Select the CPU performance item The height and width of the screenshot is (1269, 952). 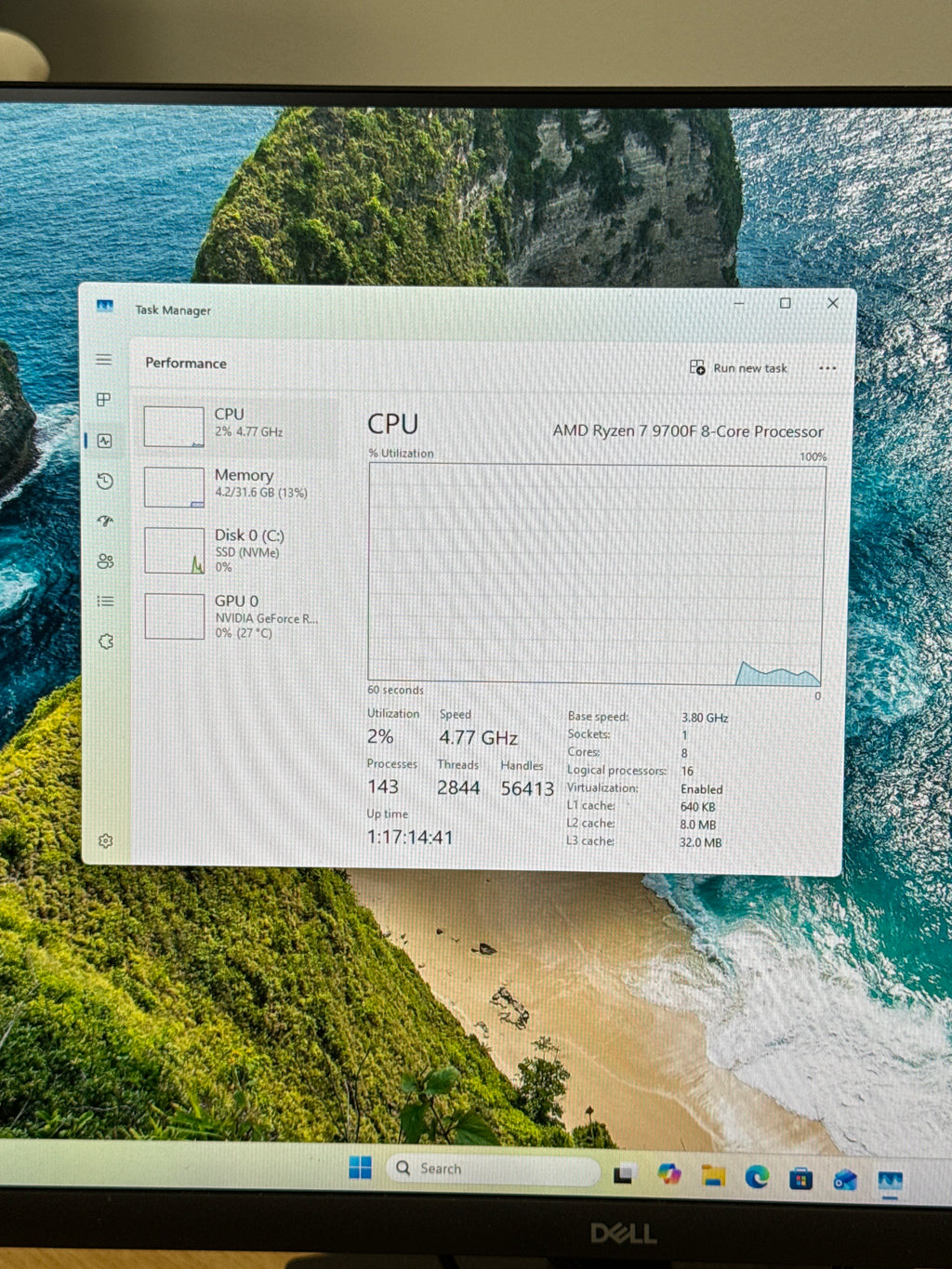coord(238,428)
